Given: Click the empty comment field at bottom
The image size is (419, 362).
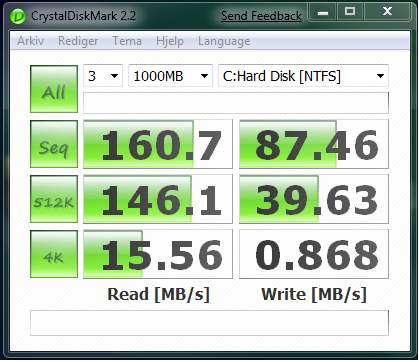Looking at the screenshot, I should 209,323.
